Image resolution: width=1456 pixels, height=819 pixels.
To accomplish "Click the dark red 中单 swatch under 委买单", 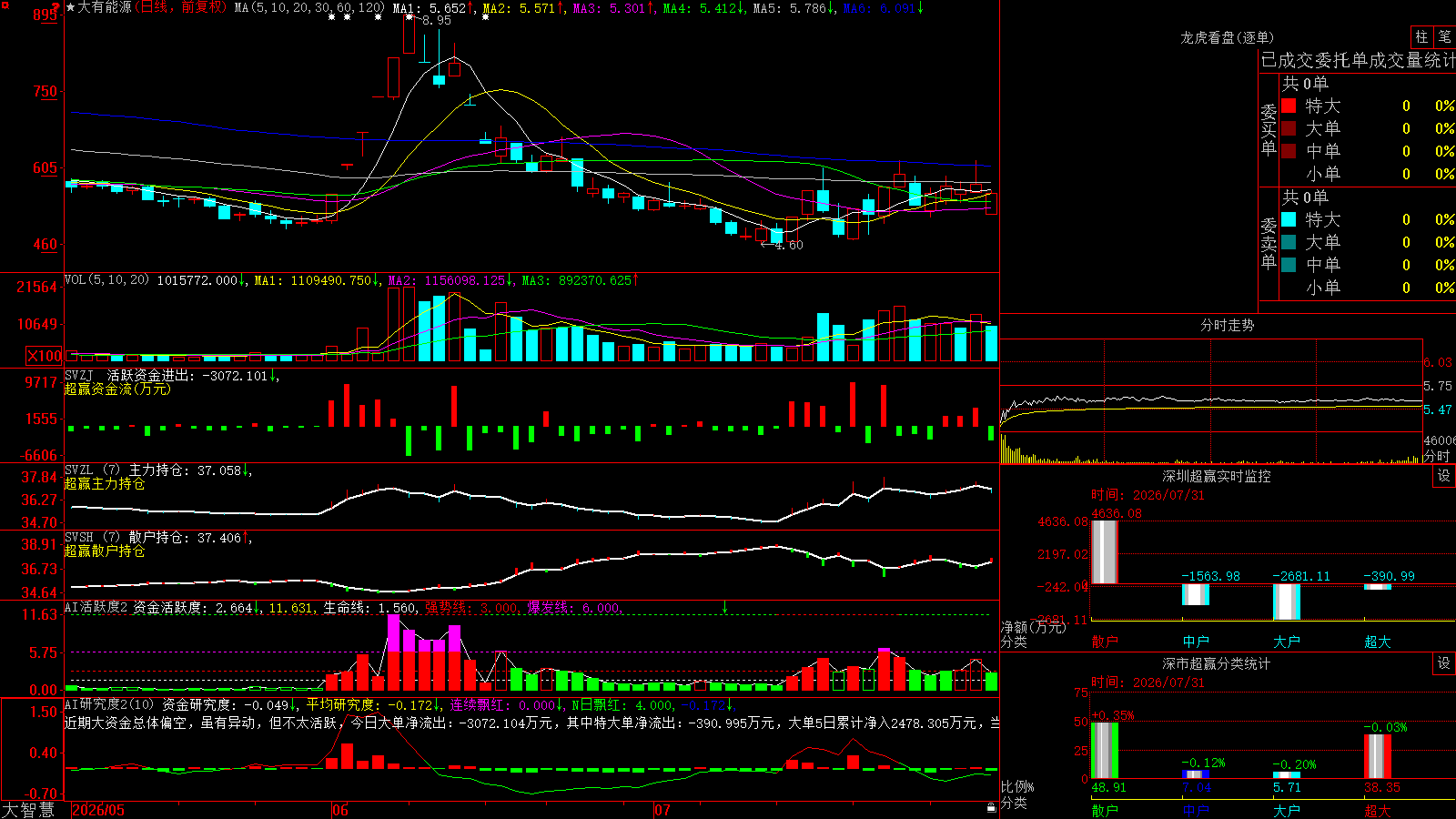I will [1289, 151].
